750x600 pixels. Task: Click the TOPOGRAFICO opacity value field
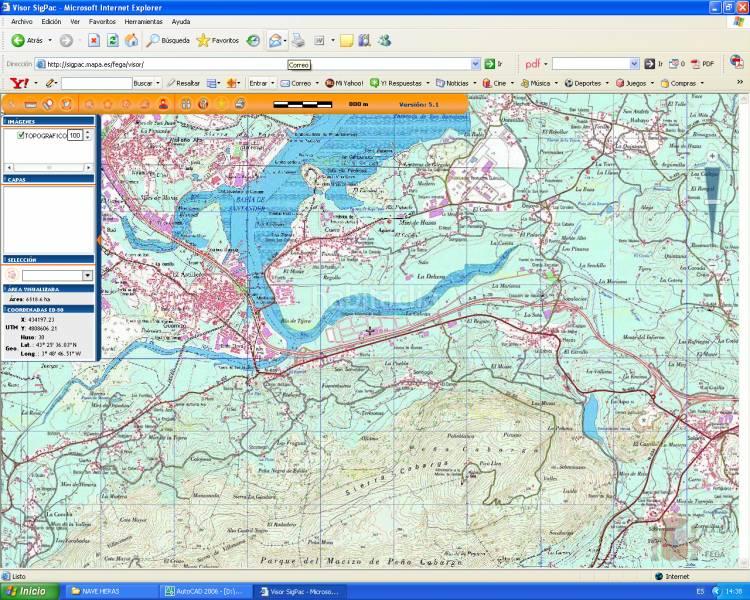pos(74,134)
